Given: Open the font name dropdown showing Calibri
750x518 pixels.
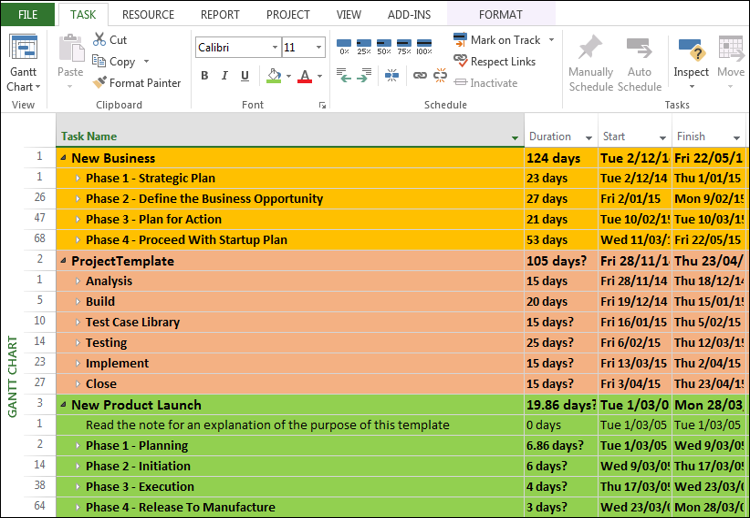Looking at the screenshot, I should (x=274, y=48).
